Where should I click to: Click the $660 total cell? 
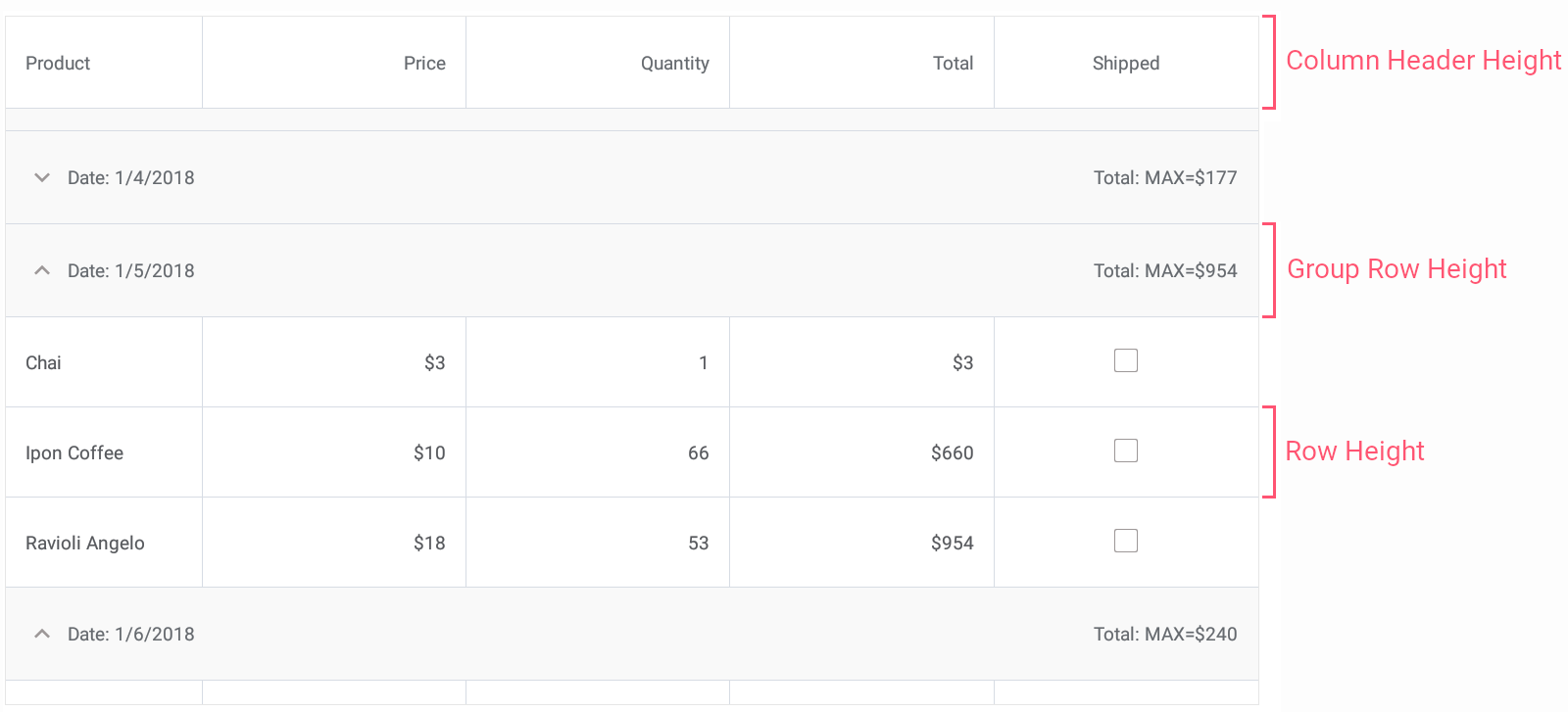(952, 453)
